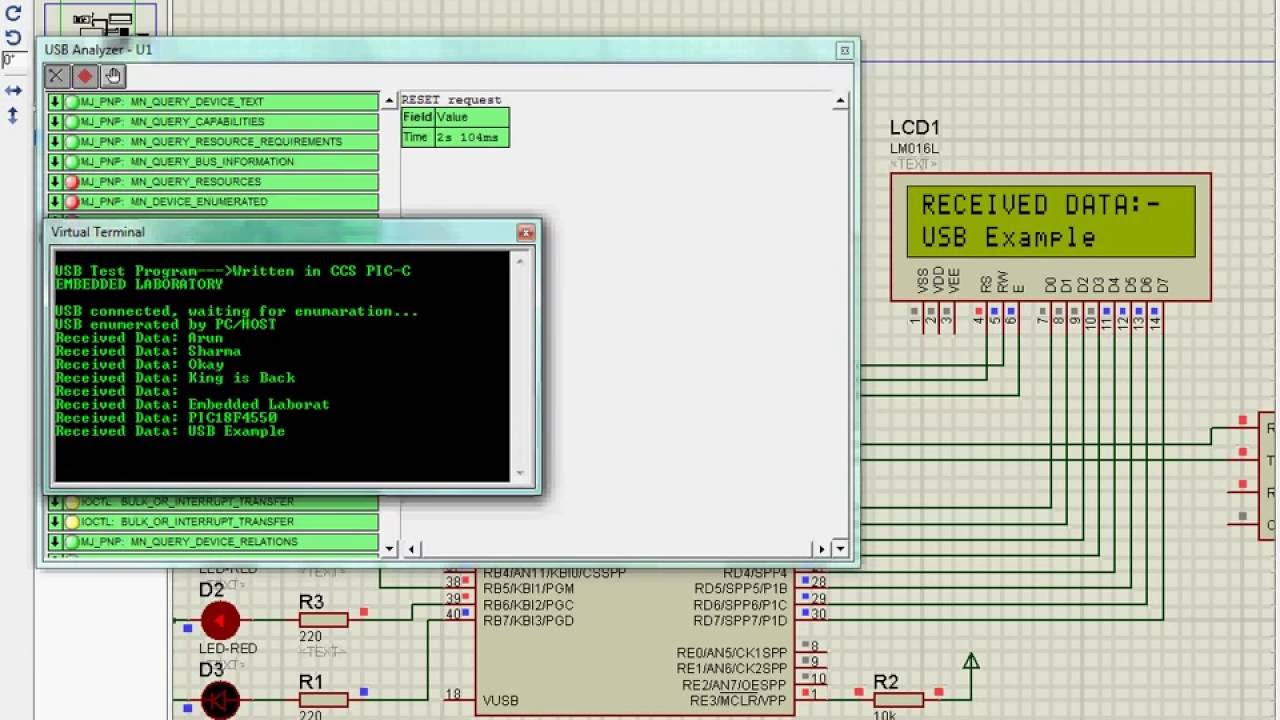Expand the MN_QUERY_DEVICE_TEXT entry arrow
1280x720 pixels.
coord(55,102)
